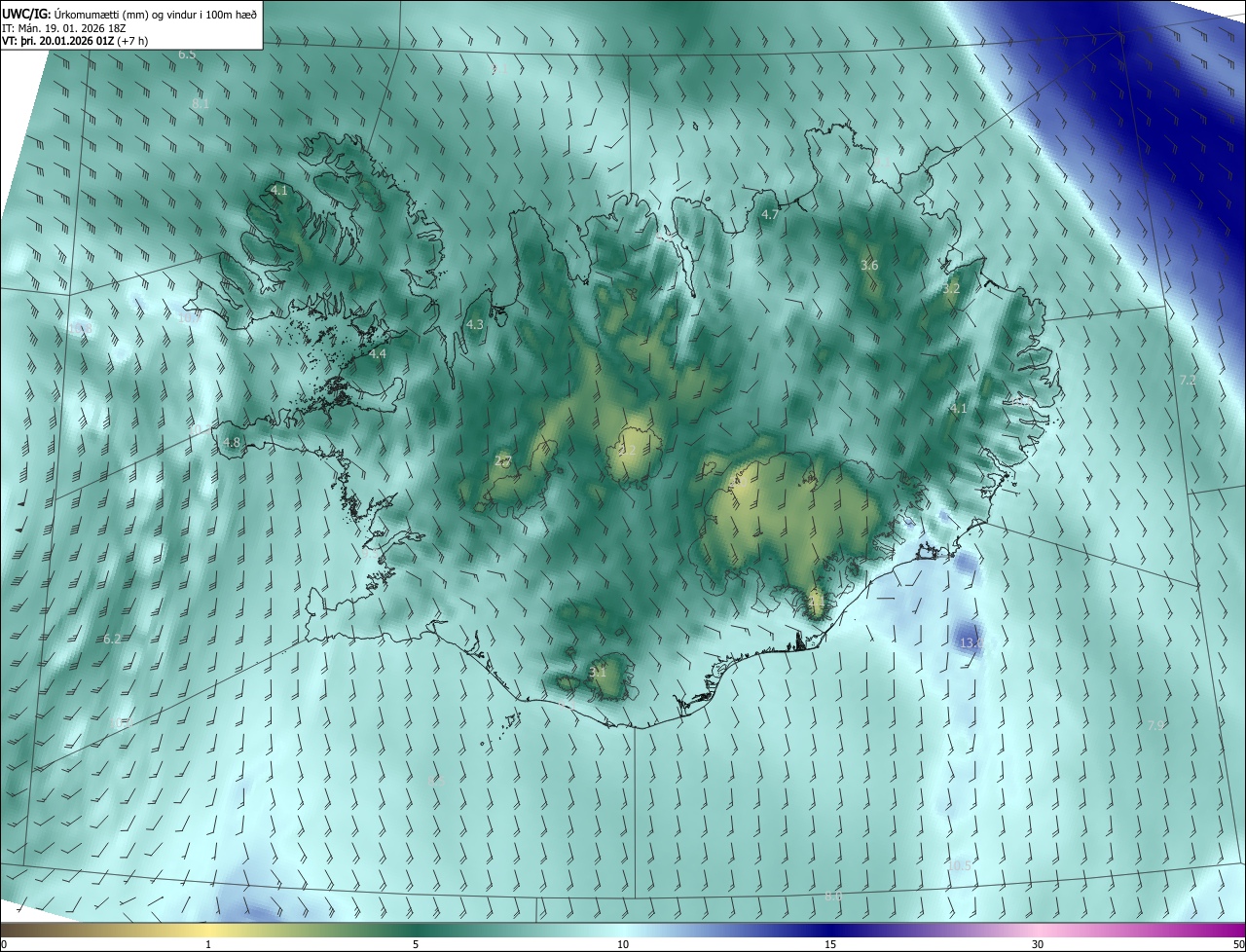Click the '6.2' value label
Screen dimensions: 1246x952
point(112,639)
